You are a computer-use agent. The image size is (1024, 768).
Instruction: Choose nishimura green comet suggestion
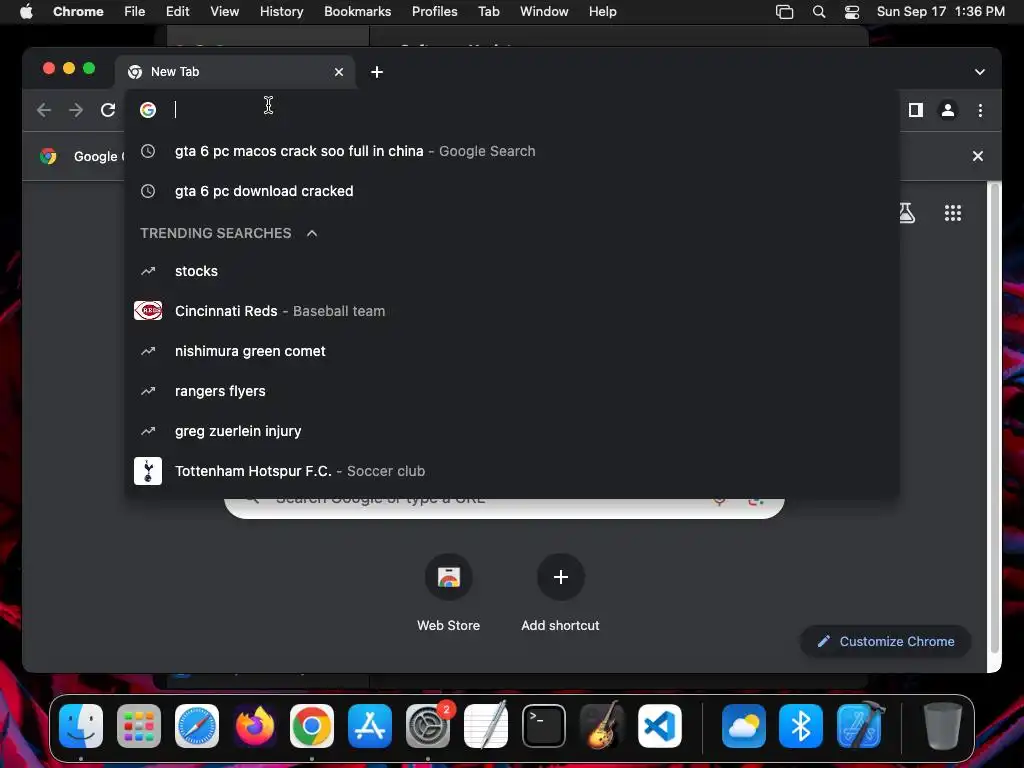(512, 351)
